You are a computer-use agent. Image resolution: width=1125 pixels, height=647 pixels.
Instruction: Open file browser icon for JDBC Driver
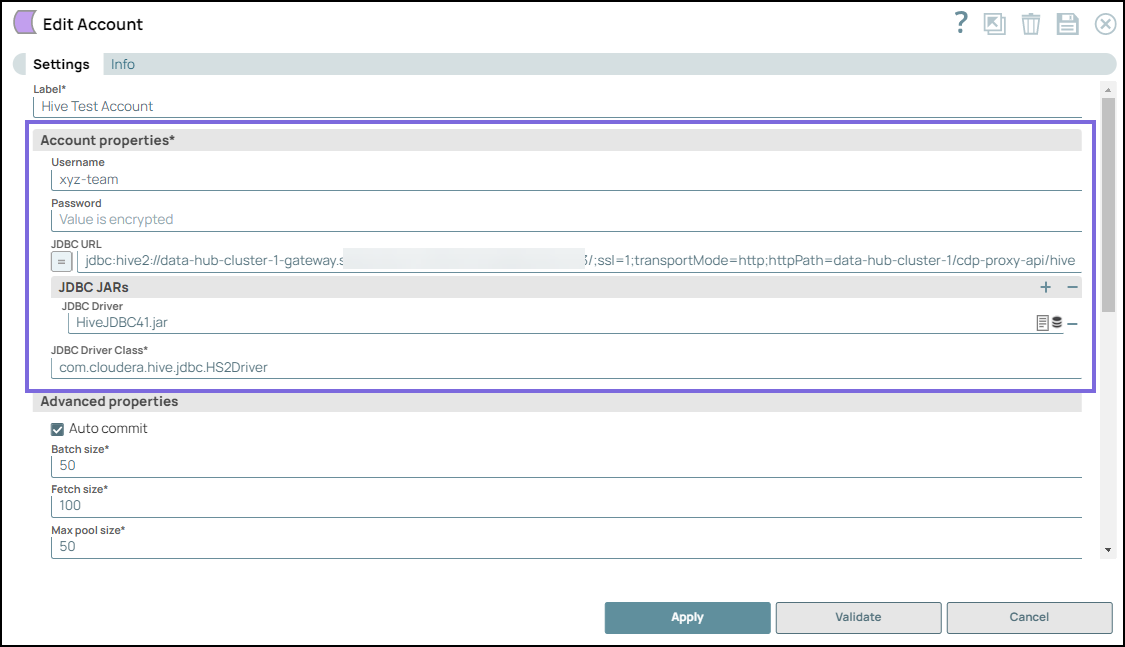(1043, 323)
